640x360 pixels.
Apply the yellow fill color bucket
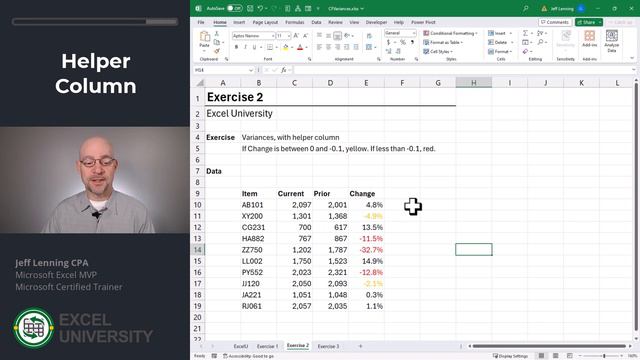285,47
